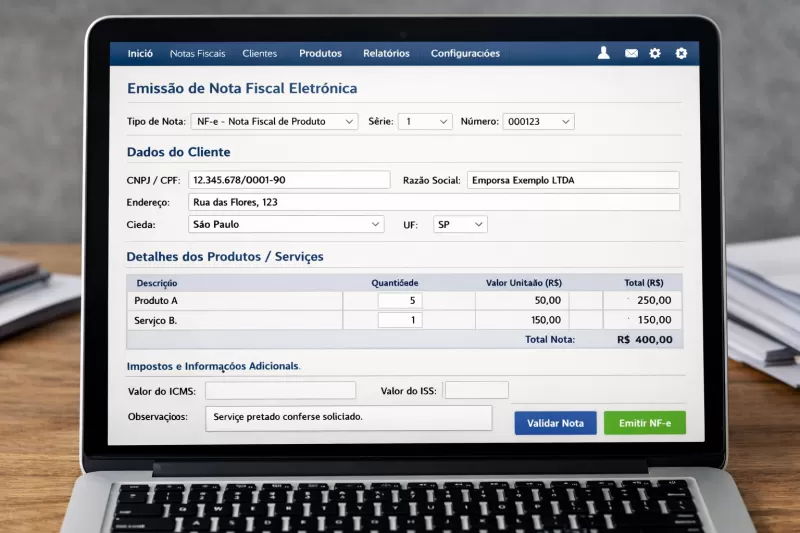Click the plain settings gear icon
This screenshot has height=533, width=800.
pyautogui.click(x=655, y=53)
